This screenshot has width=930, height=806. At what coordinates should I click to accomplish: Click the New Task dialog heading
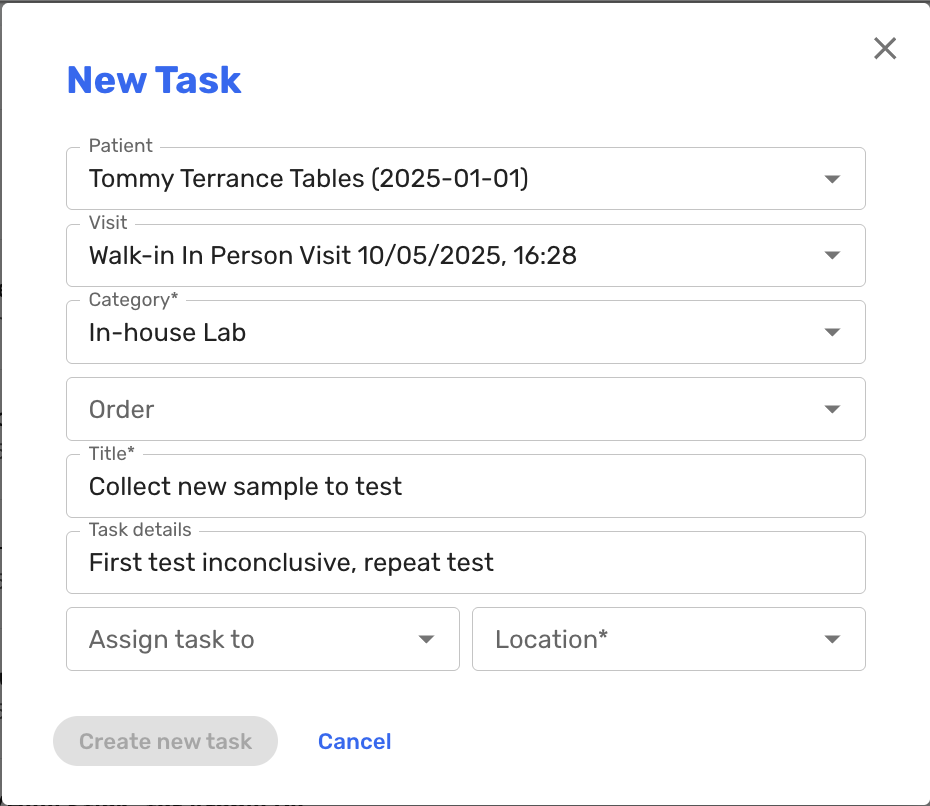[x=154, y=80]
